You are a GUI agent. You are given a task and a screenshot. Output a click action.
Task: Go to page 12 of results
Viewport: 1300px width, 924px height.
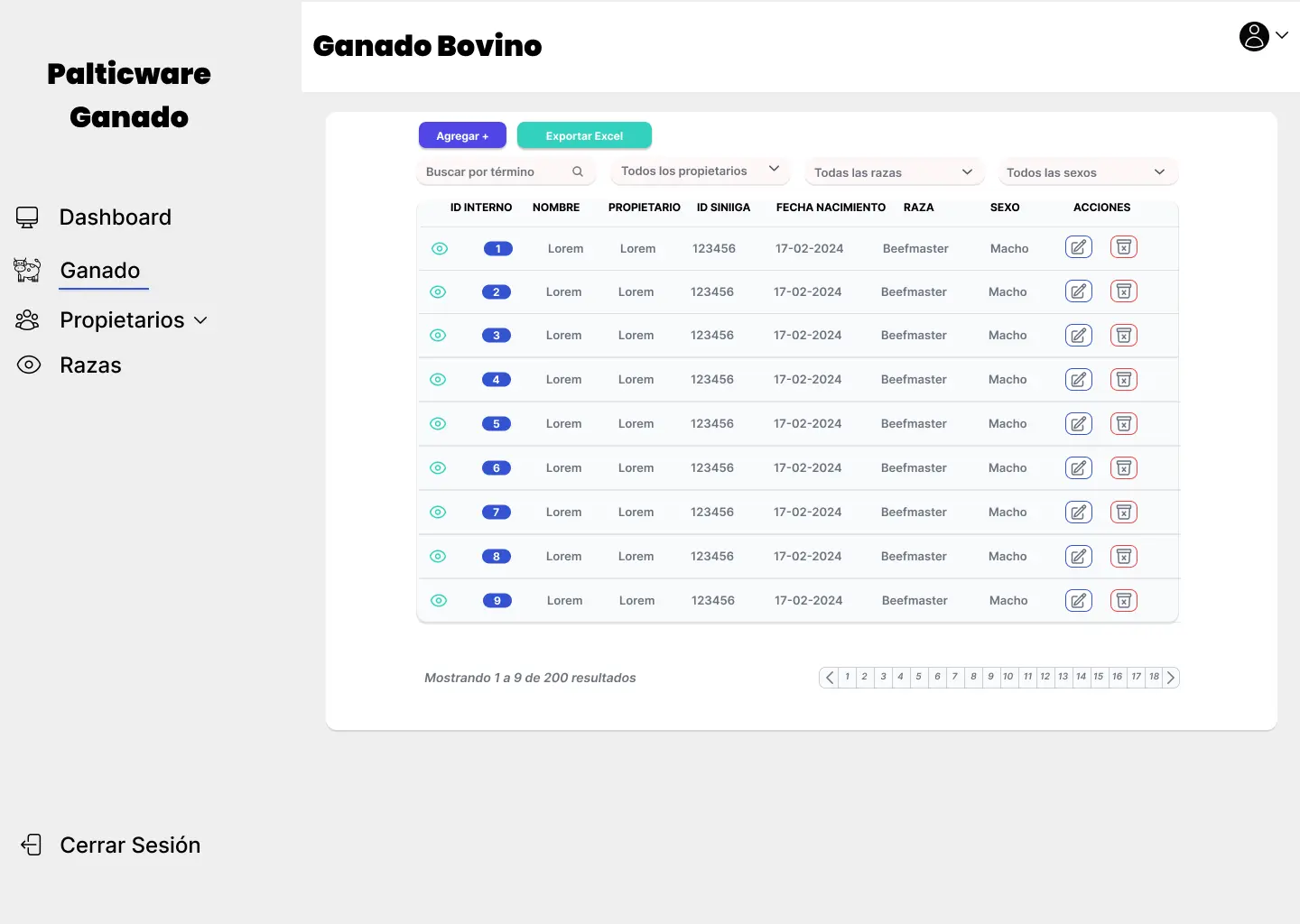coord(1045,677)
